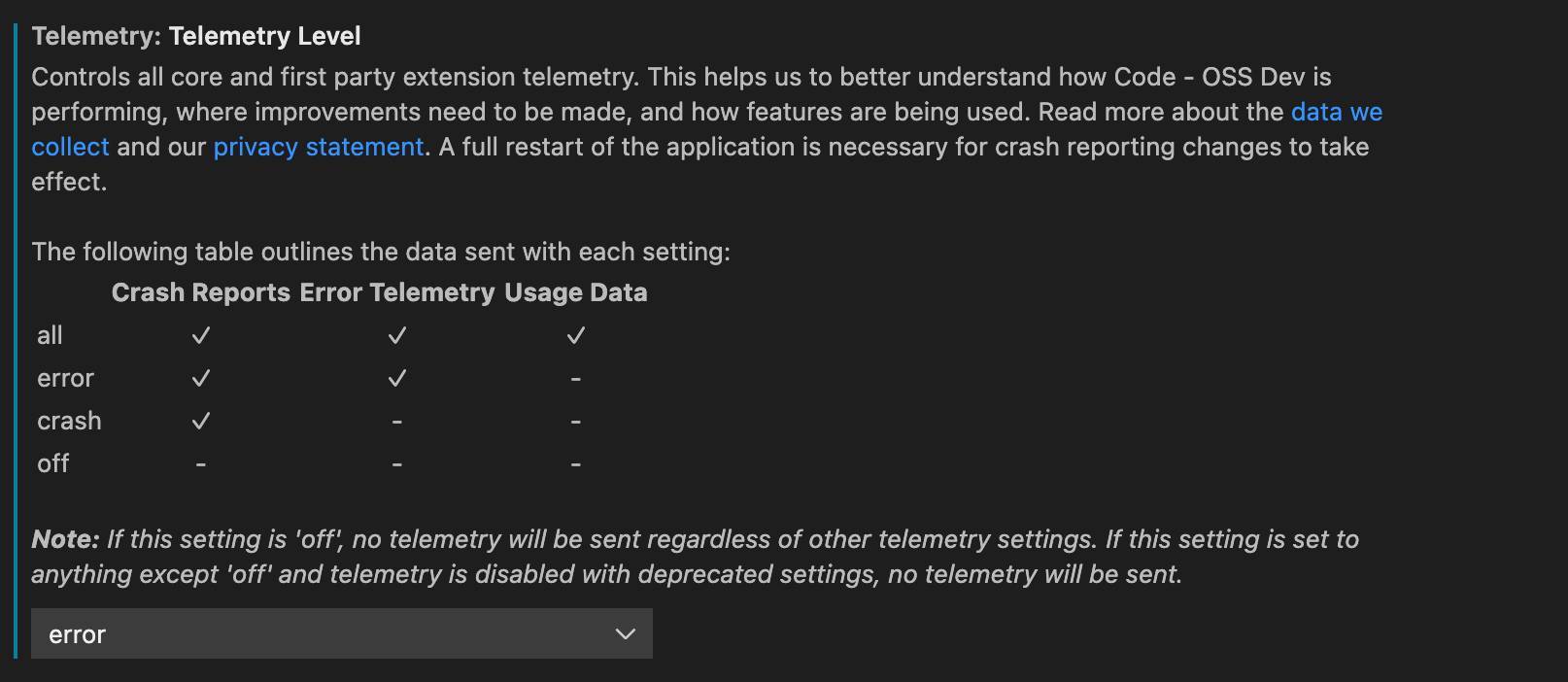This screenshot has height=682, width=1568.
Task: Click the dash under Error Telemetry for 'crash'
Action: tap(396, 421)
